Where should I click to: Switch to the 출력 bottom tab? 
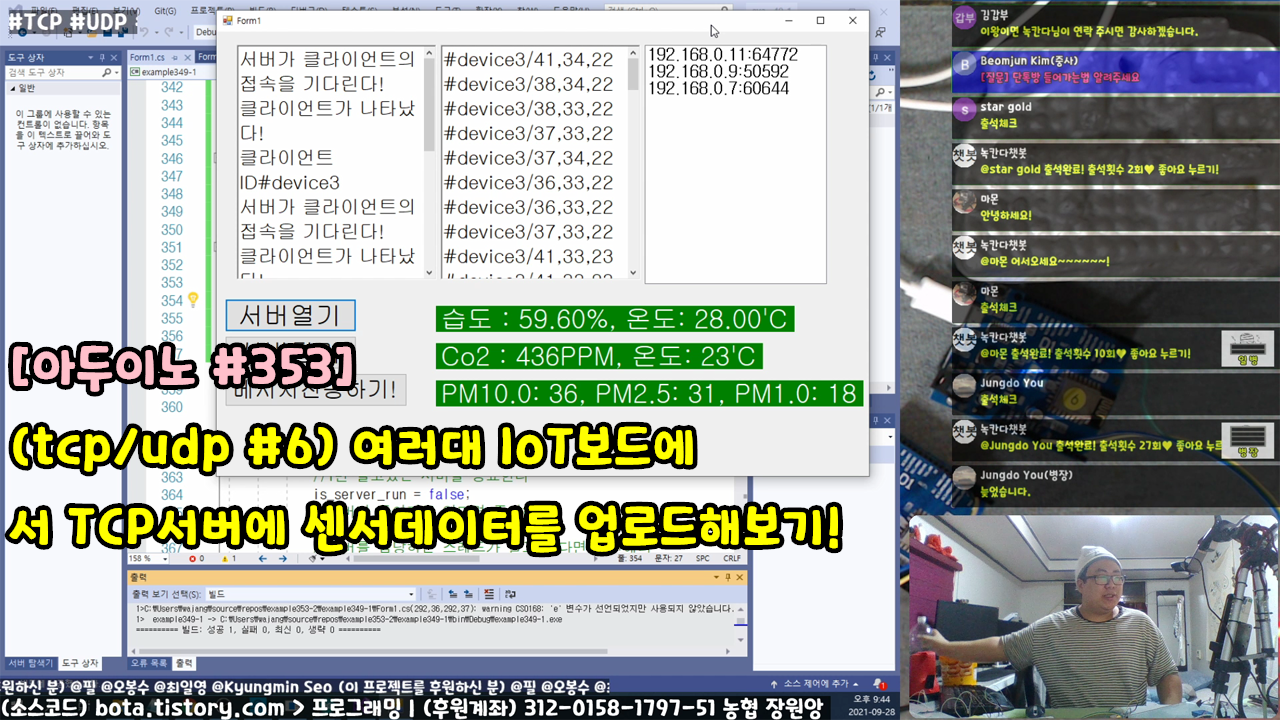[x=185, y=663]
